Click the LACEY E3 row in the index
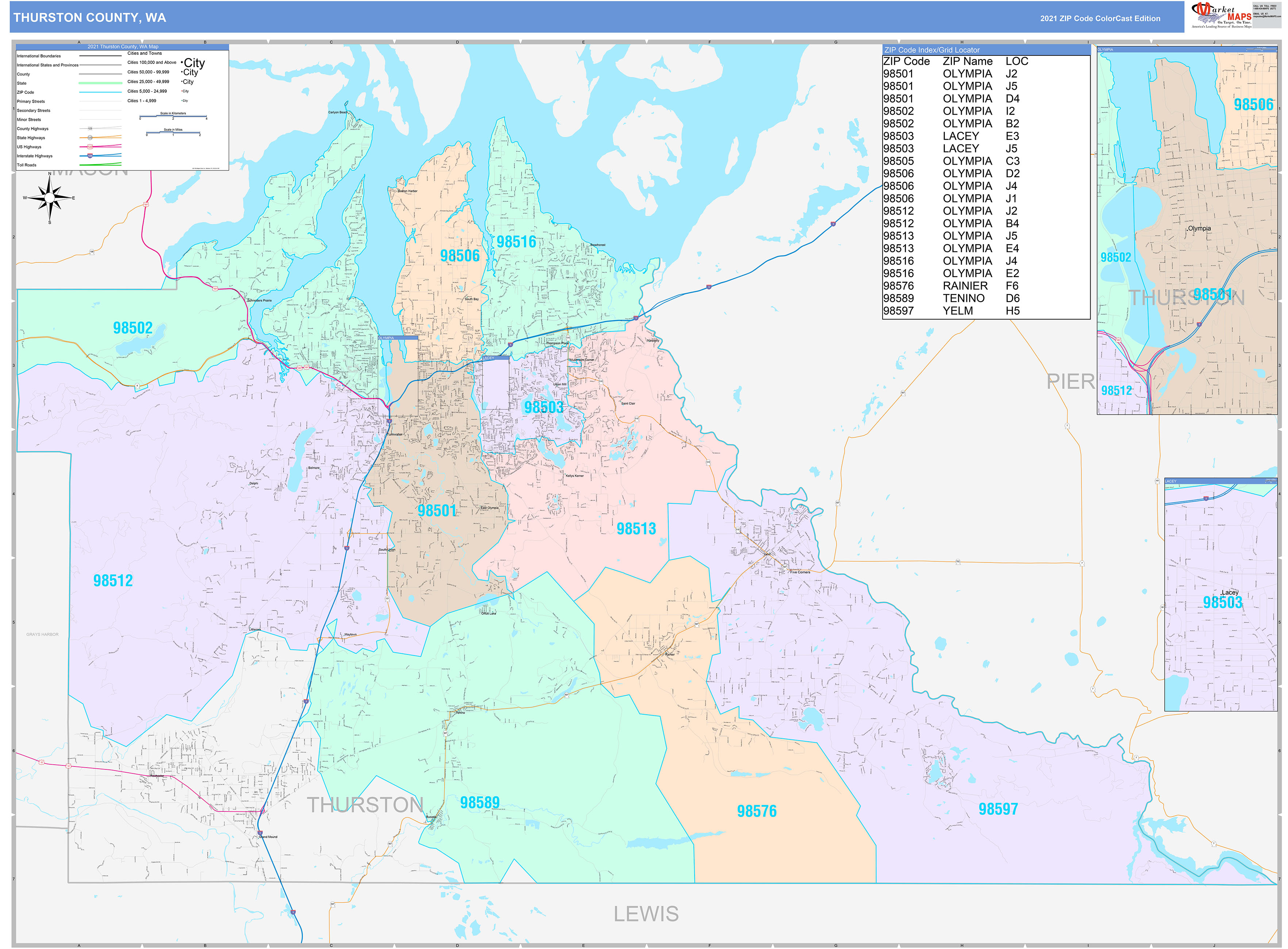 coord(987,136)
